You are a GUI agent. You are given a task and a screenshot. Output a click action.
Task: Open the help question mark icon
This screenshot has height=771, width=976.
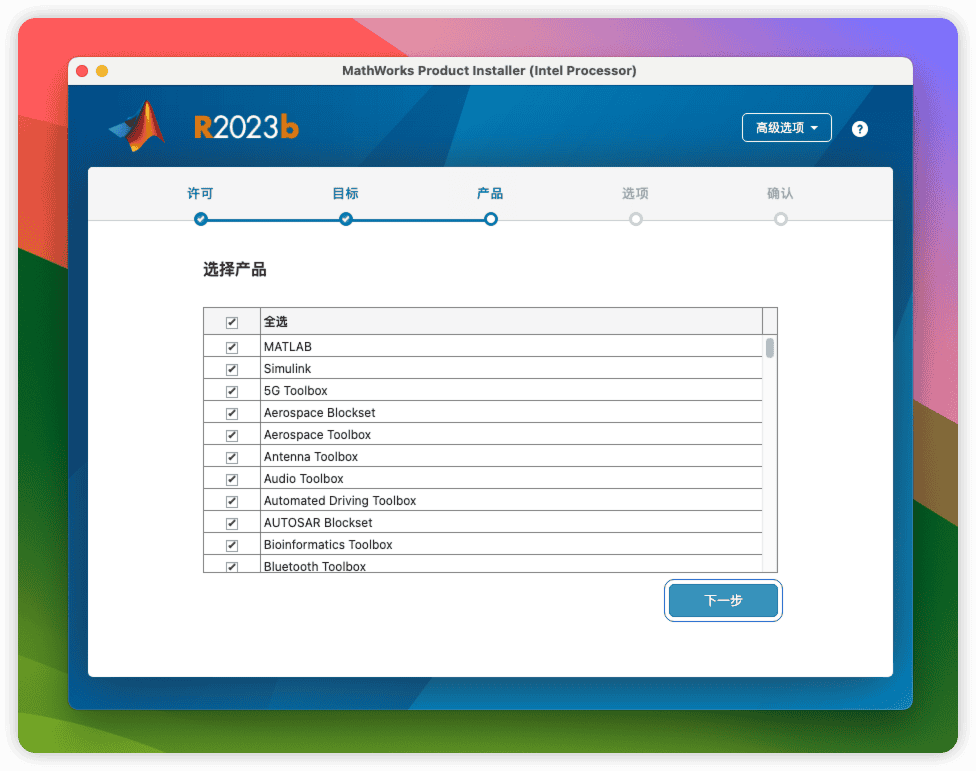click(x=859, y=128)
